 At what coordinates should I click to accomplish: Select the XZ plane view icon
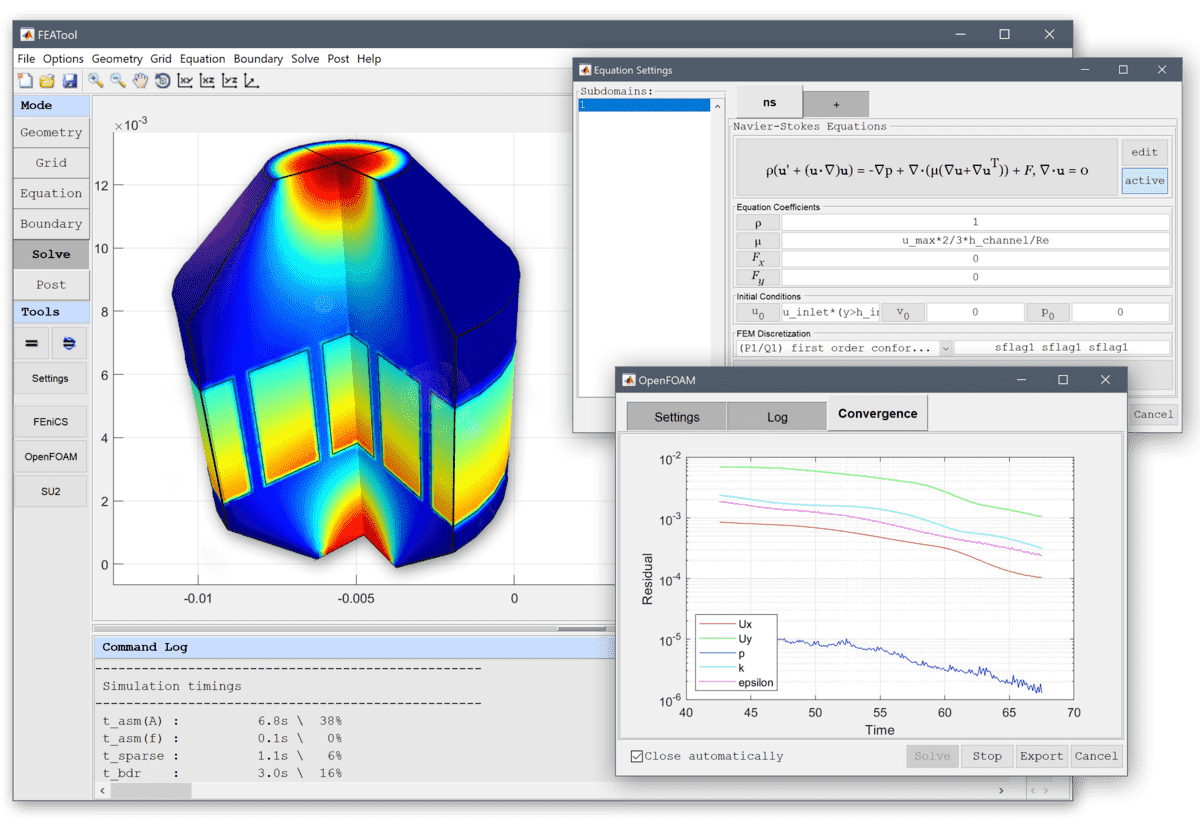coord(206,81)
